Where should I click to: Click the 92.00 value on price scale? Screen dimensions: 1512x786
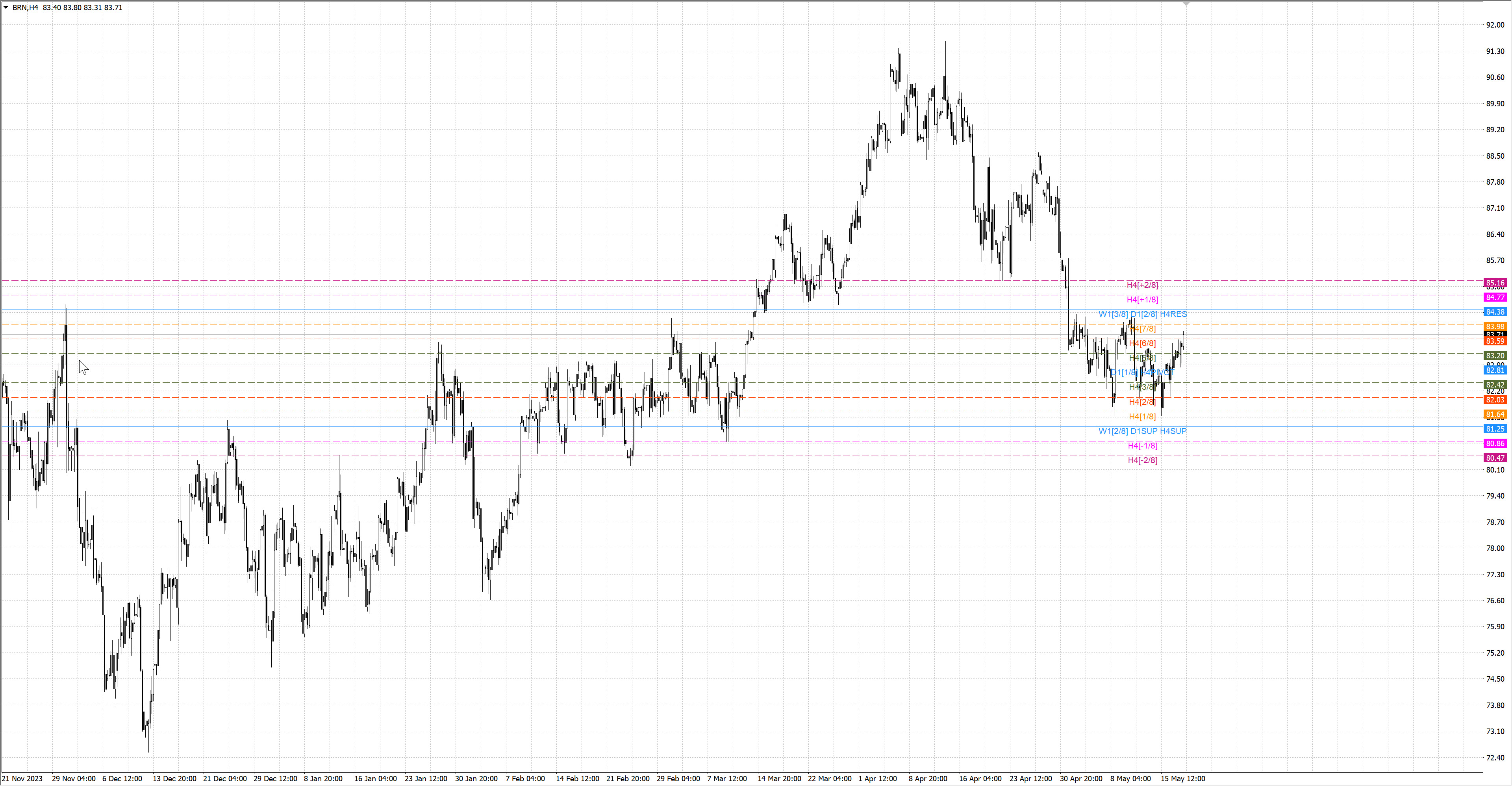[x=1495, y=25]
